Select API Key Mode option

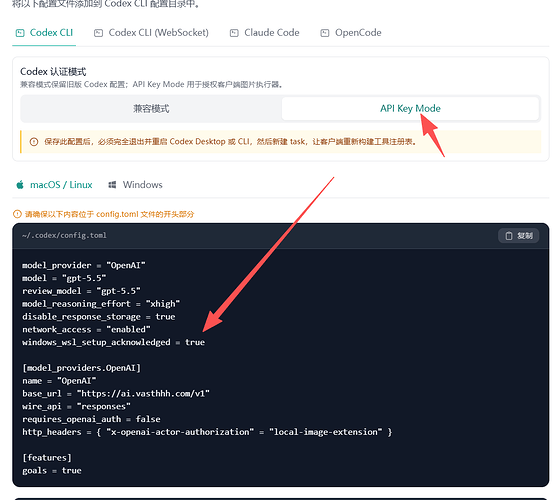tap(410, 109)
